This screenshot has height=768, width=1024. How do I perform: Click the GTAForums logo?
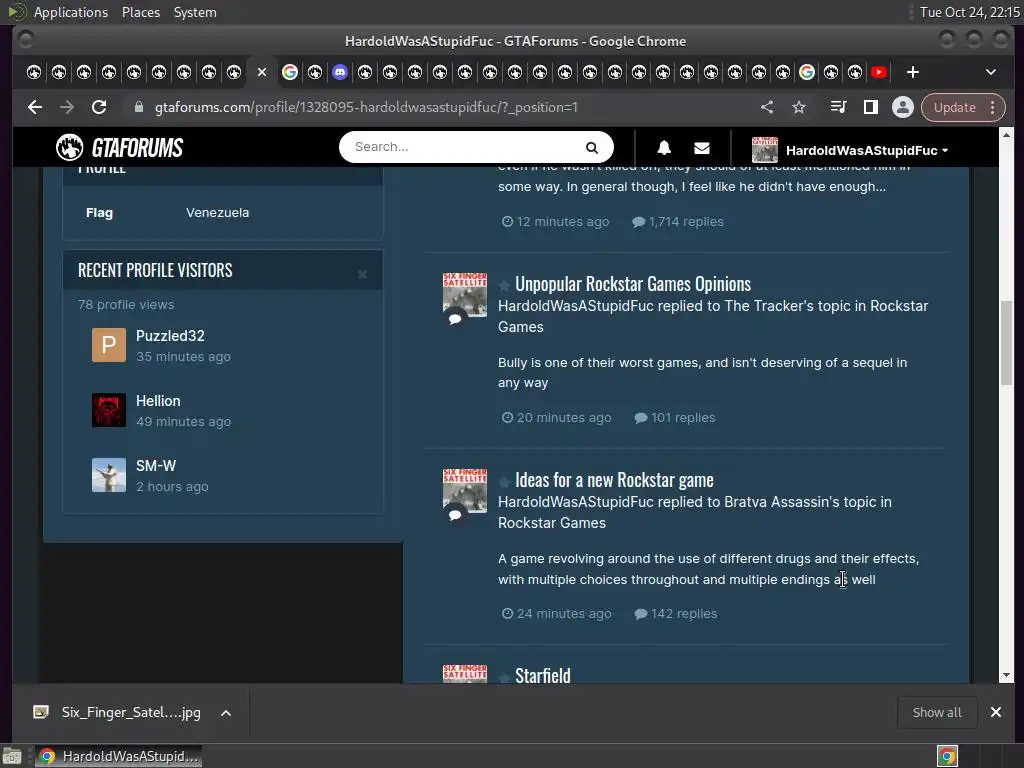(119, 148)
